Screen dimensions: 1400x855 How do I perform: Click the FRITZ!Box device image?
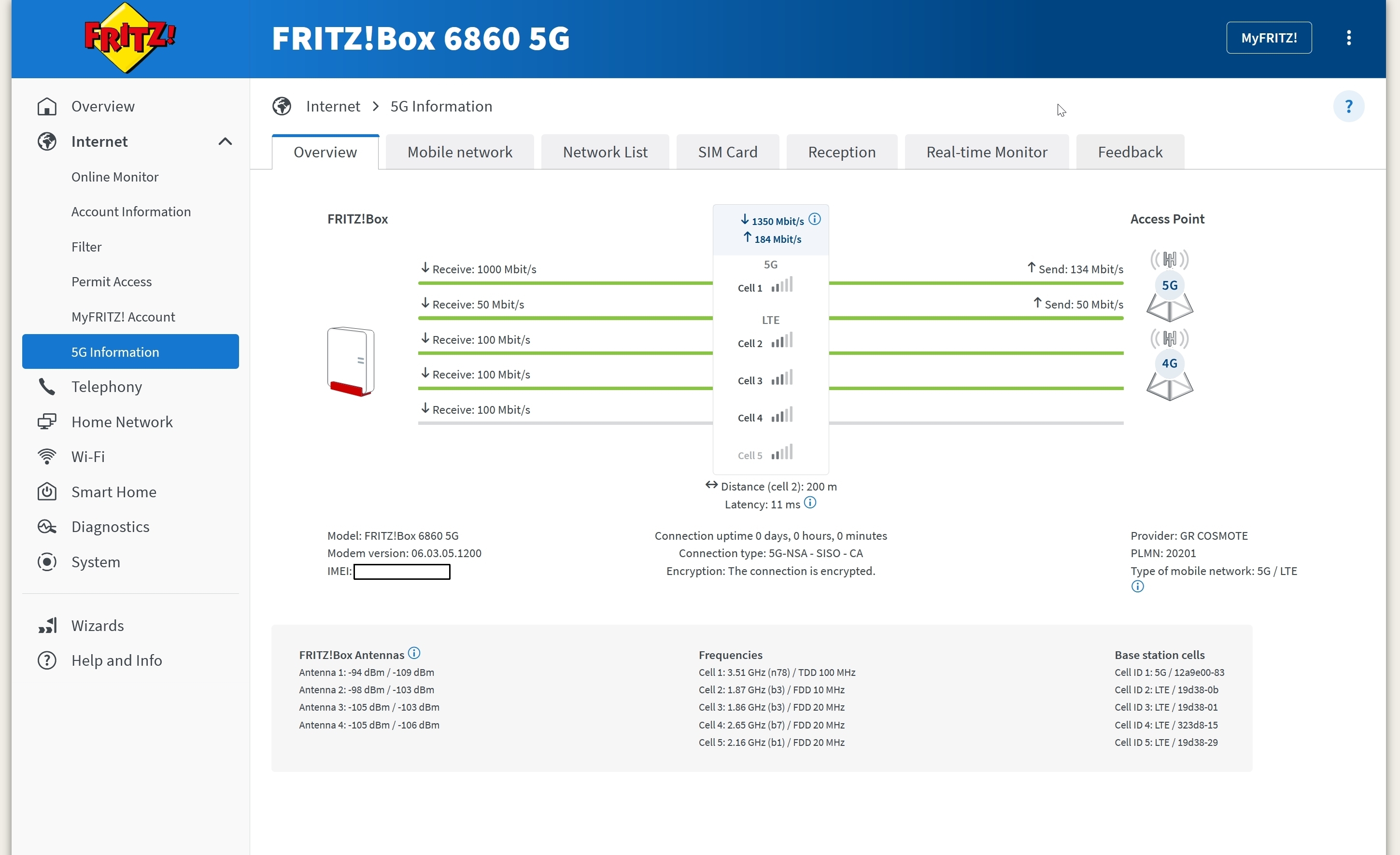(351, 361)
